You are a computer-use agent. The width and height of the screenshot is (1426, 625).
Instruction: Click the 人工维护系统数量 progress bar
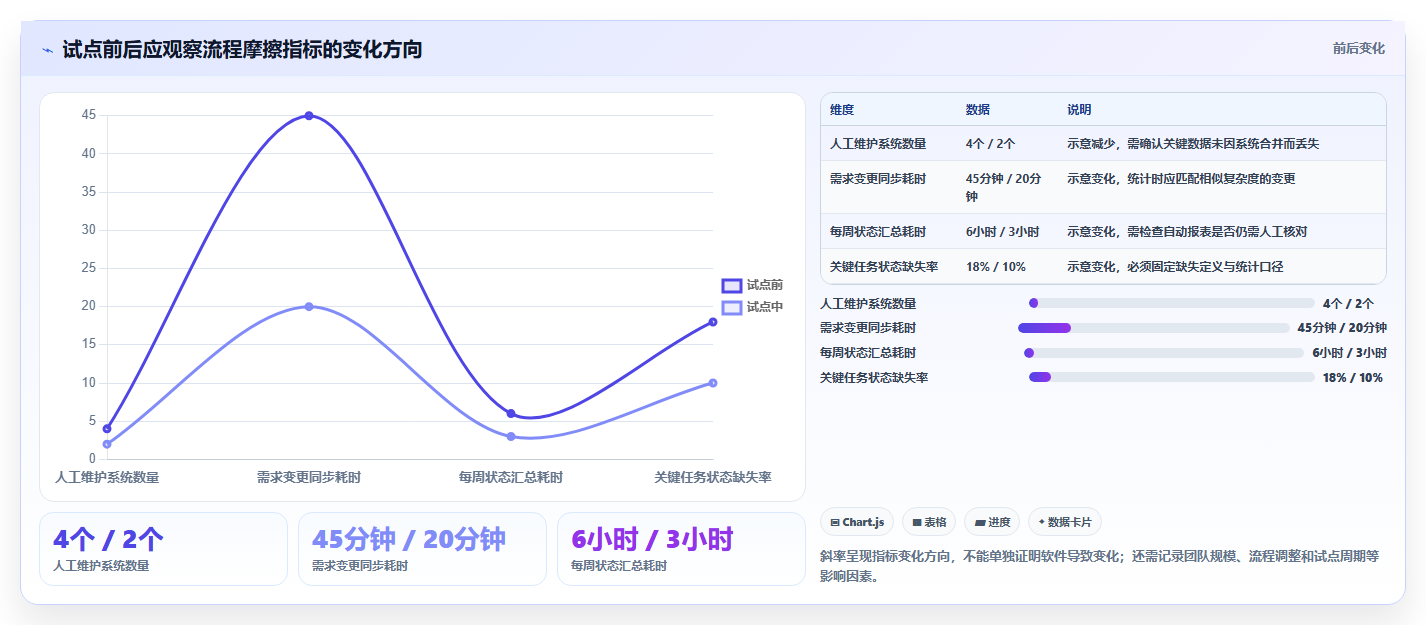click(x=1171, y=303)
